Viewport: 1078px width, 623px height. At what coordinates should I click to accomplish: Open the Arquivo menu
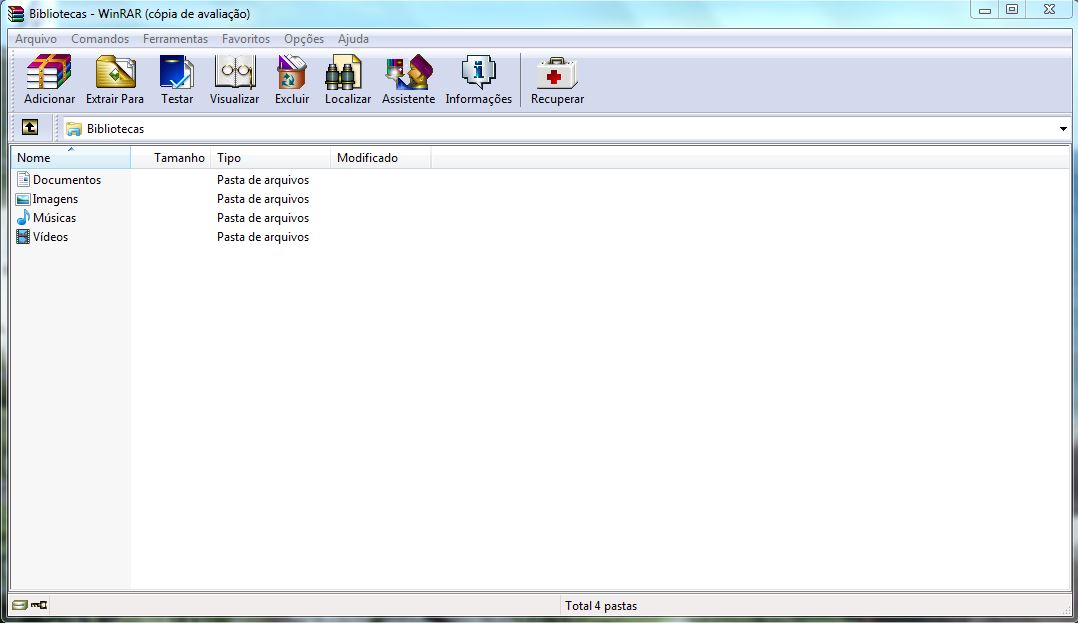click(36, 39)
